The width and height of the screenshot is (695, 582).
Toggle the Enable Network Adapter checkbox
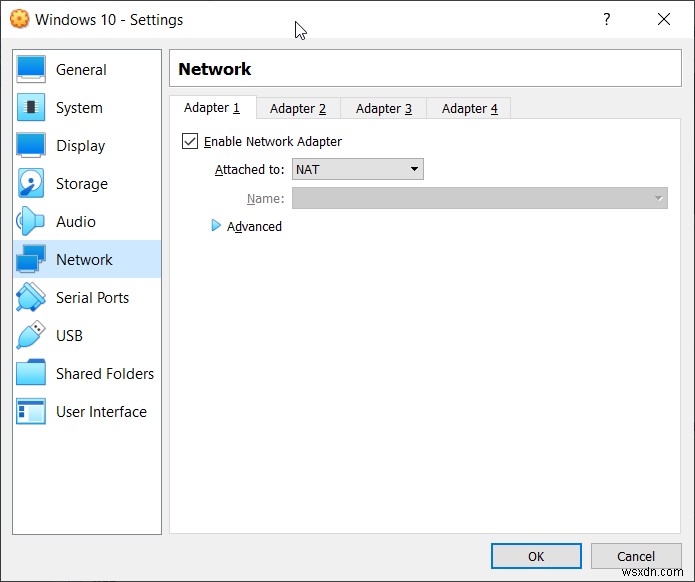click(190, 141)
